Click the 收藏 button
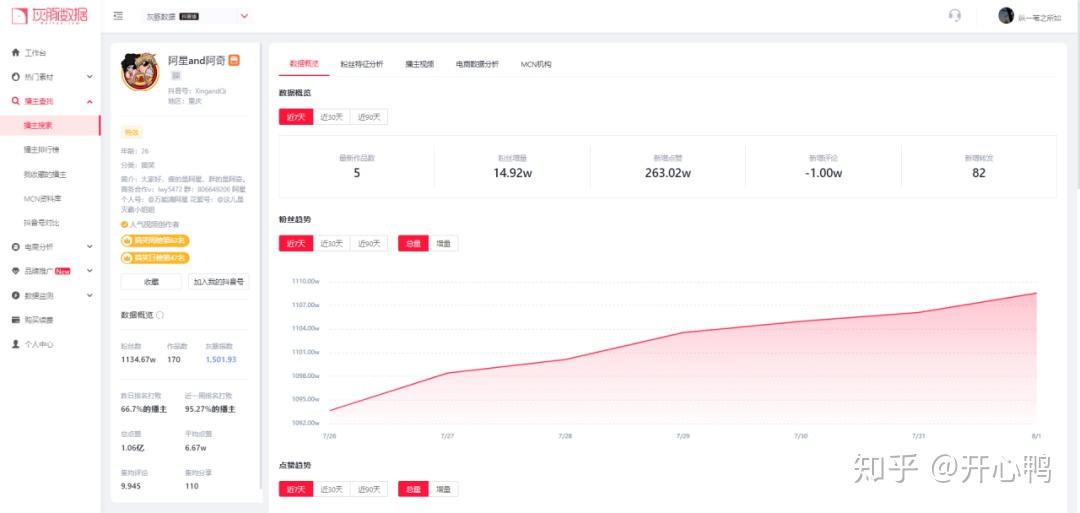This screenshot has width=1080, height=513. click(x=151, y=281)
